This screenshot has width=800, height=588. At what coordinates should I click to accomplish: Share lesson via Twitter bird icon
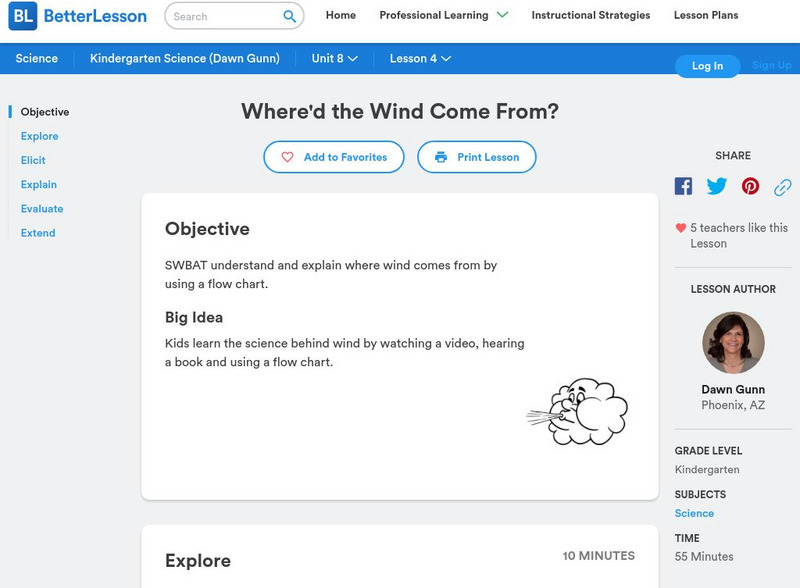716,186
